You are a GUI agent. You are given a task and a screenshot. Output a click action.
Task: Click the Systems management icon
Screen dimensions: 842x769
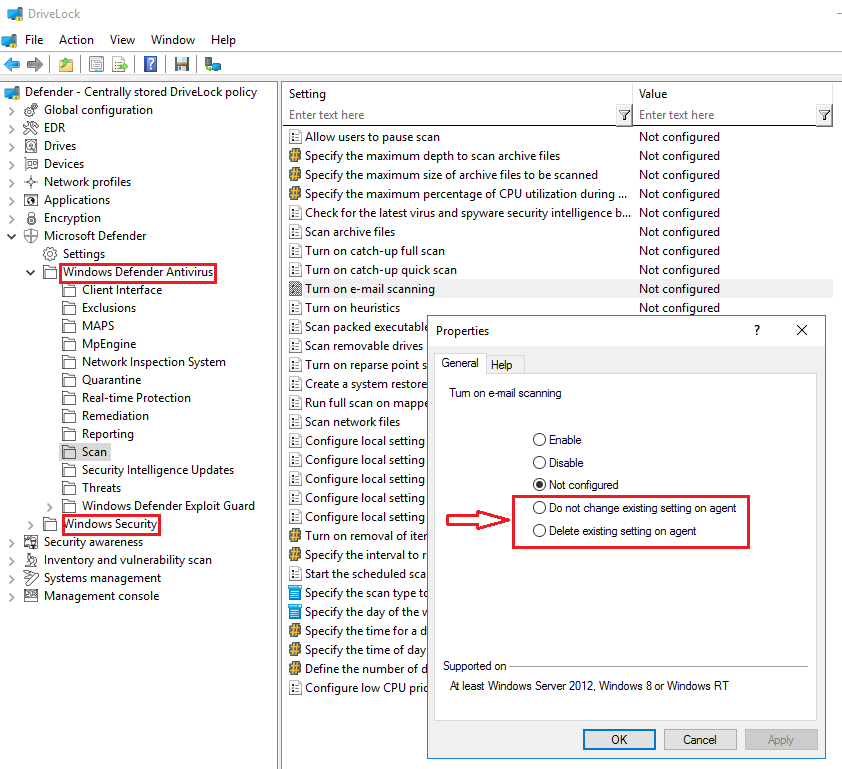click(x=31, y=578)
